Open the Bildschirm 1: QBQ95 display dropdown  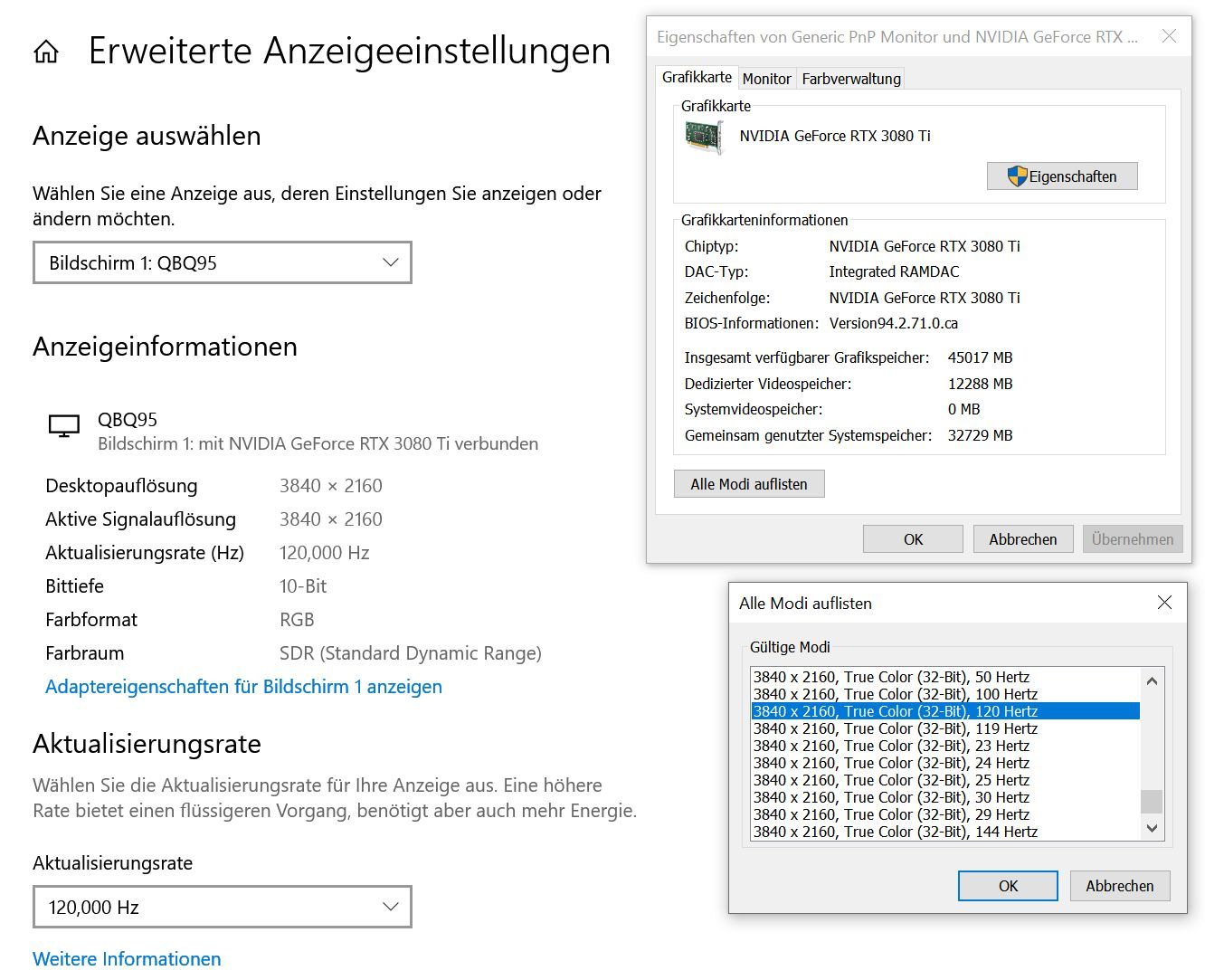click(223, 262)
